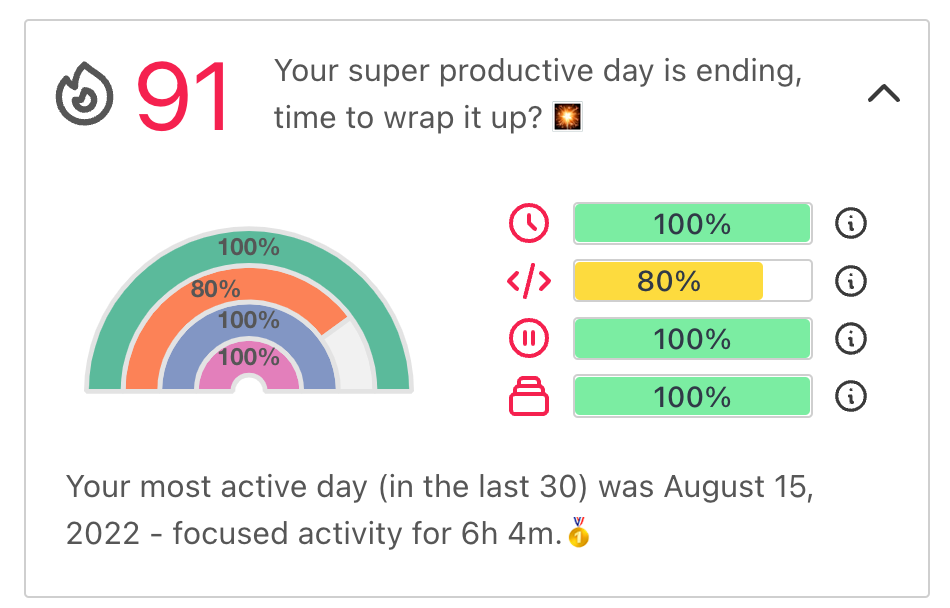The width and height of the screenshot is (950, 608).
Task: Click the red pause circle icon
Action: tap(529, 339)
